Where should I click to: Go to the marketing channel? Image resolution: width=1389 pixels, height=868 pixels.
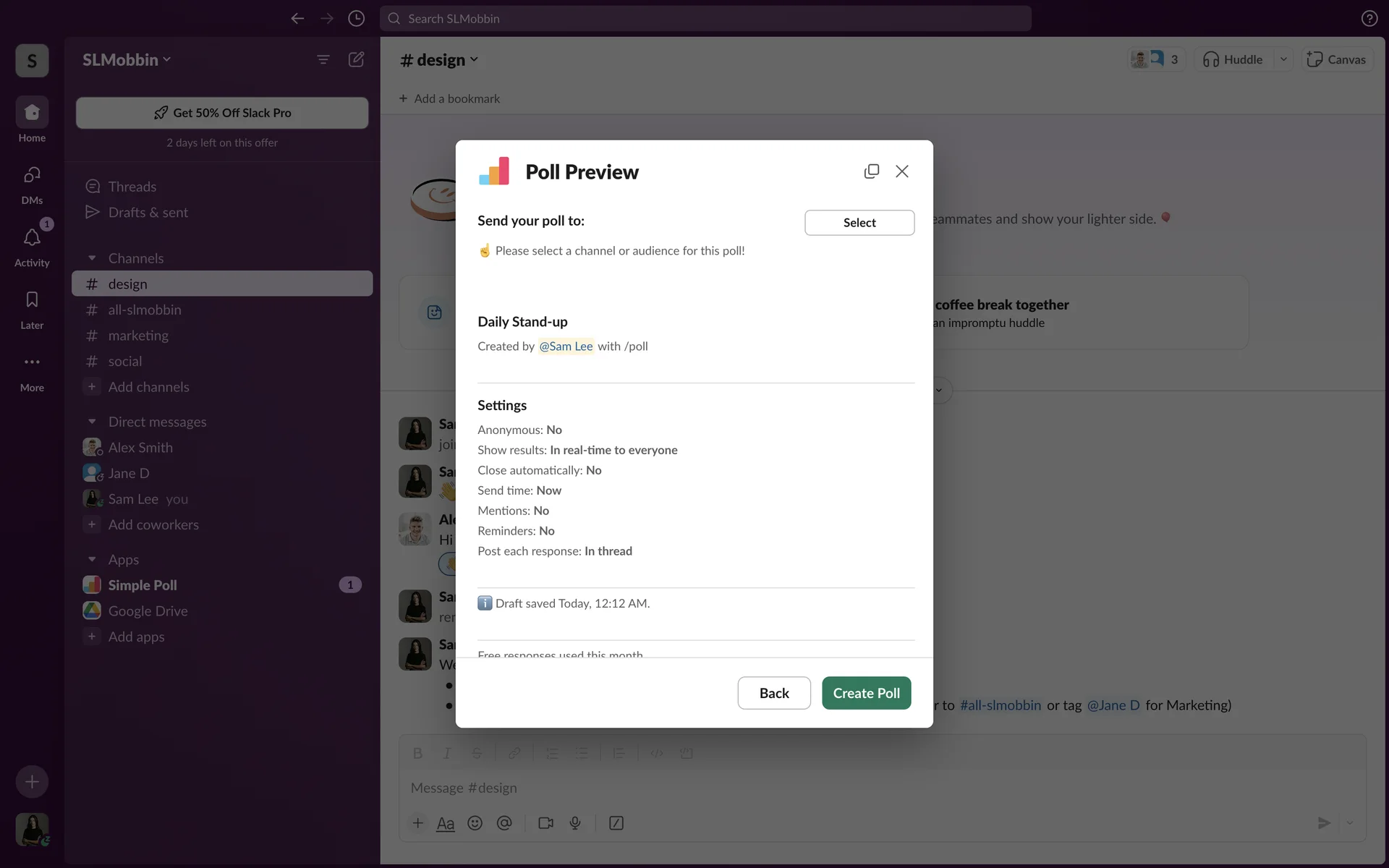tap(138, 336)
